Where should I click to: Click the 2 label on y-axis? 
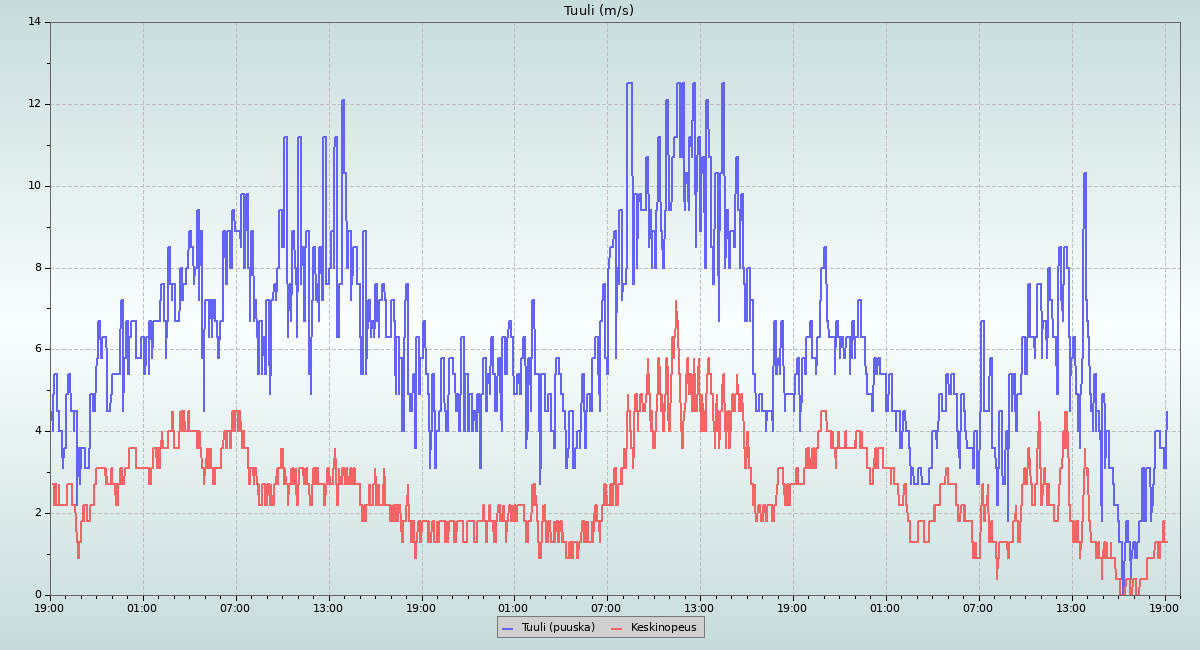37,513
